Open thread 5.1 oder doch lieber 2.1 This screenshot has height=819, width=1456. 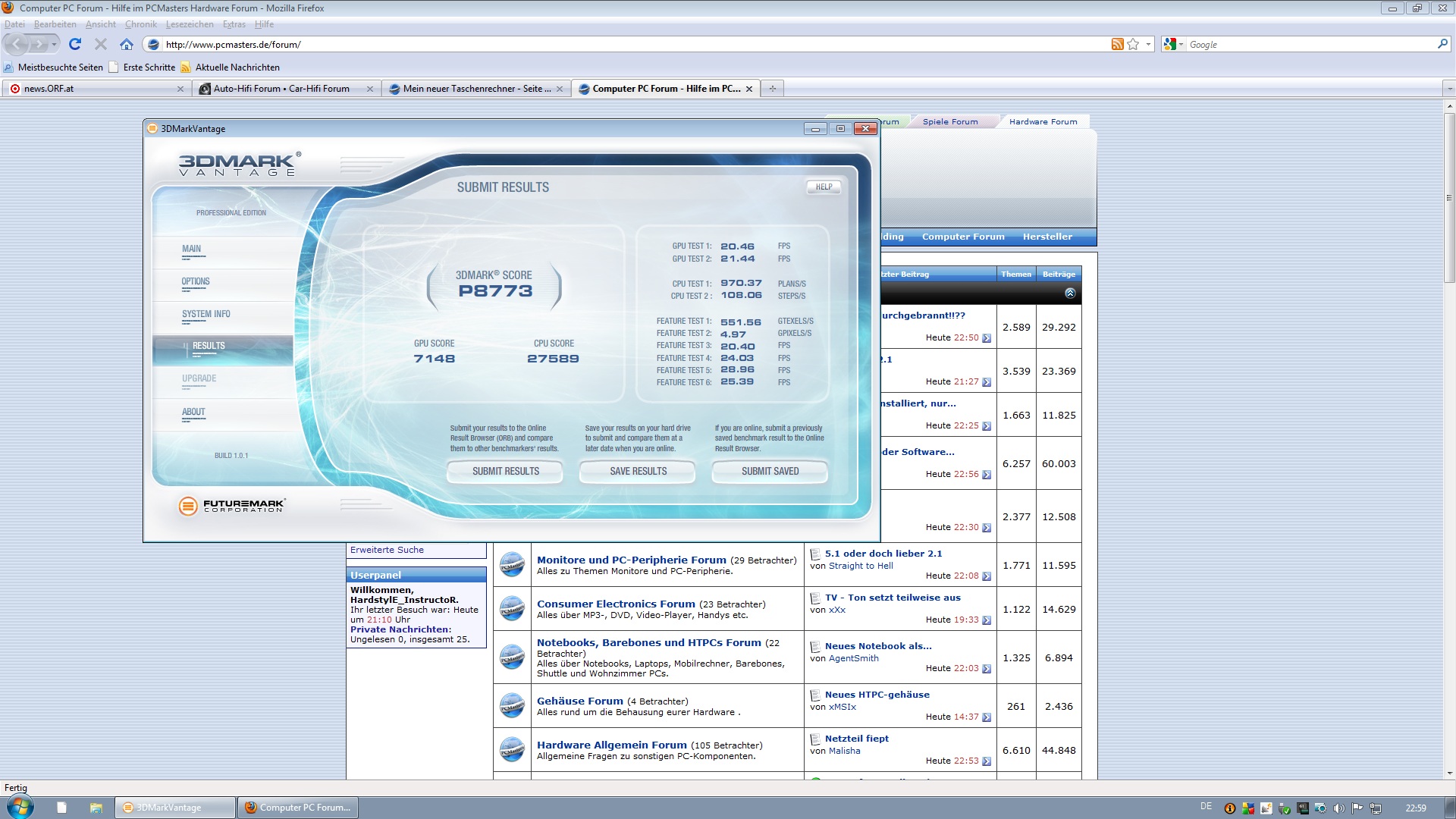883,554
